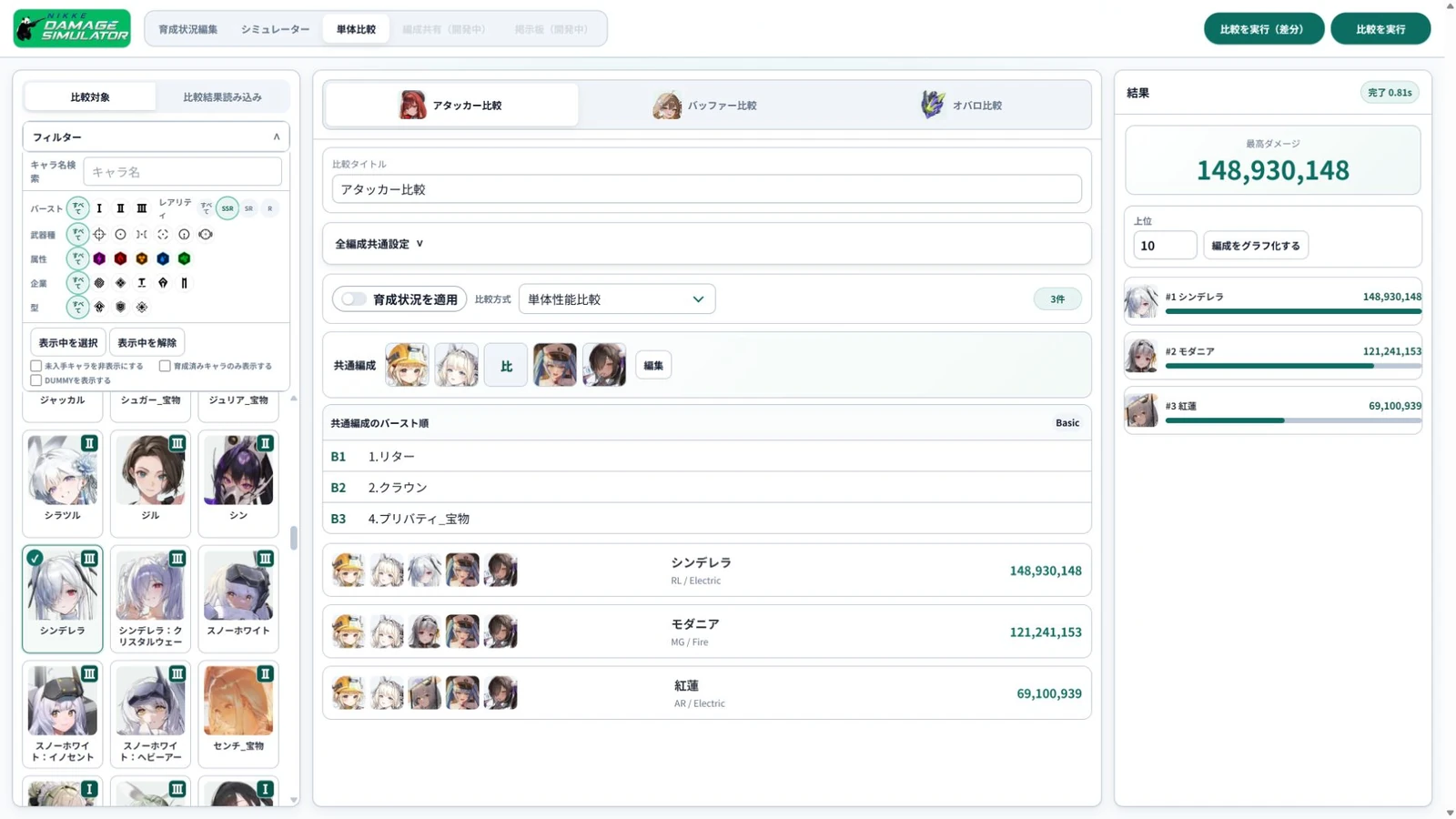
Task: Click the ク character icon in shared formation
Action: [456, 365]
